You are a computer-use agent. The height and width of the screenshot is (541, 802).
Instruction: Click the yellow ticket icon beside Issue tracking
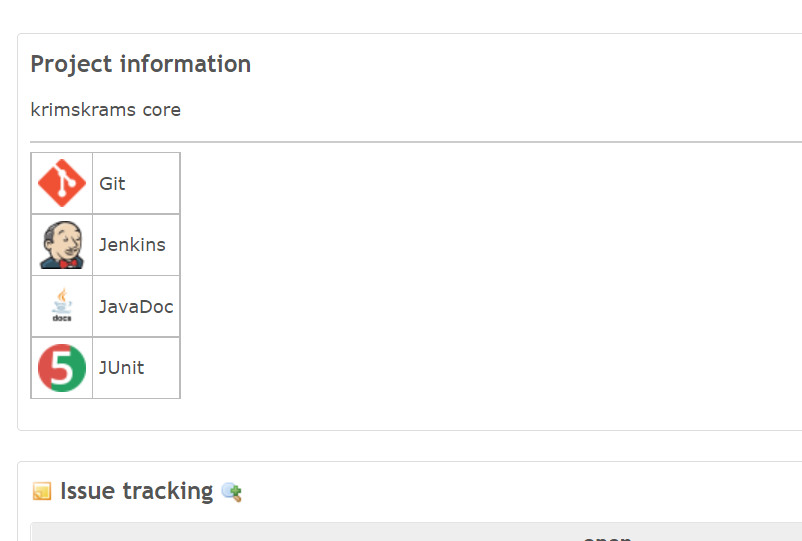point(42,491)
